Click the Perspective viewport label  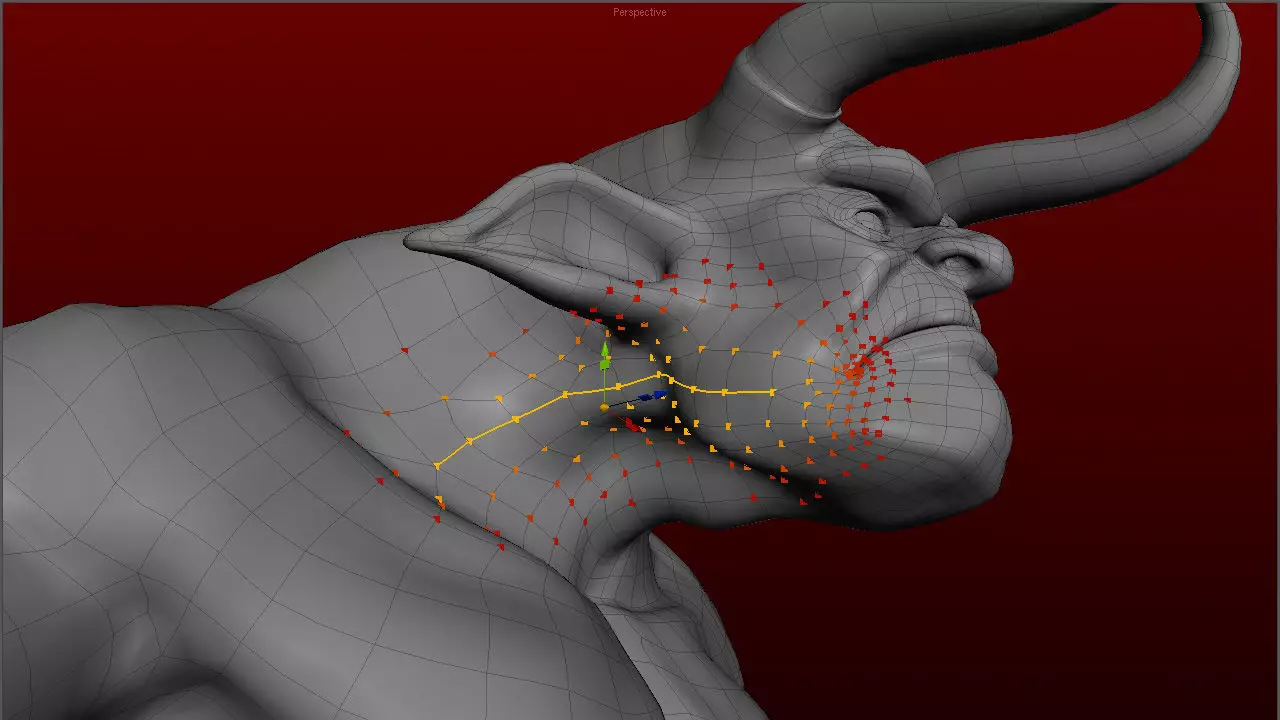click(639, 12)
